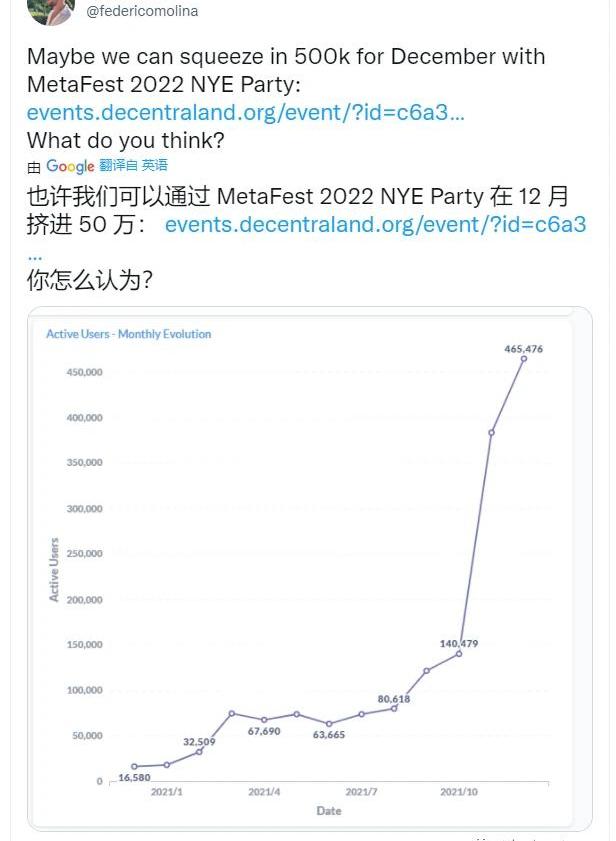Viewport: 616px width, 841px height.
Task: Select the 465,476 peak data point marker
Action: 523,358
